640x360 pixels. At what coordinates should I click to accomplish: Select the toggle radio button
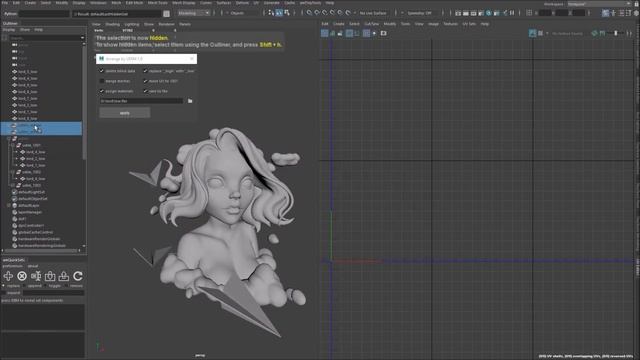[x=45, y=286]
